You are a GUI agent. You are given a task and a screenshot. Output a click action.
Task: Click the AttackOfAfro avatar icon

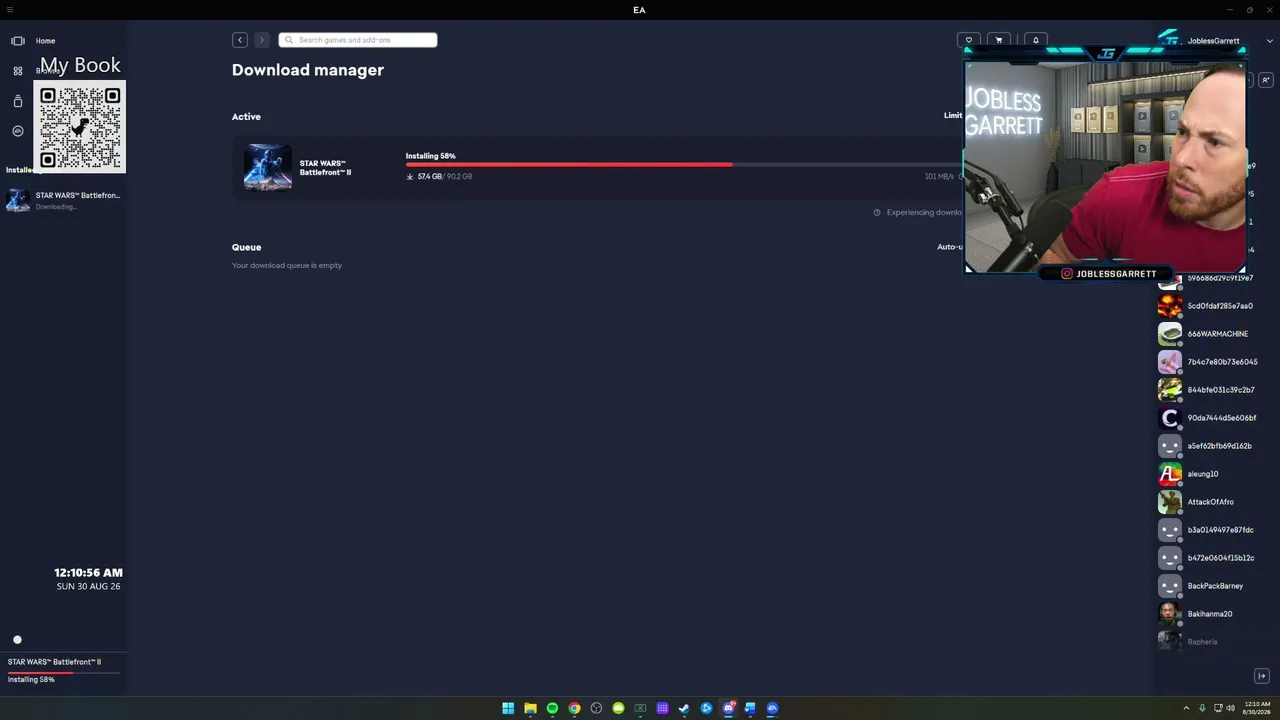click(1169, 502)
